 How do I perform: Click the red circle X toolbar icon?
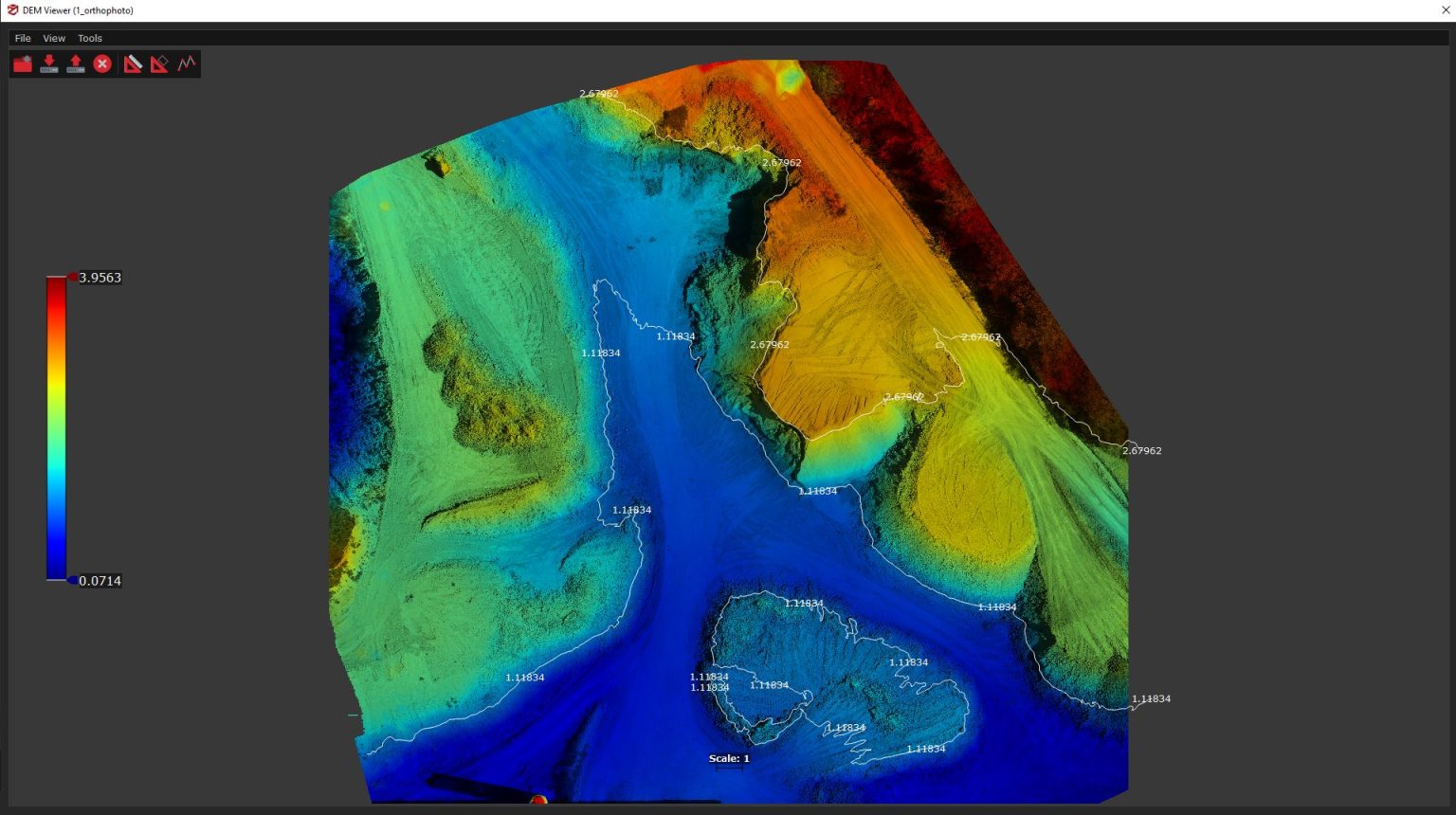(x=102, y=63)
